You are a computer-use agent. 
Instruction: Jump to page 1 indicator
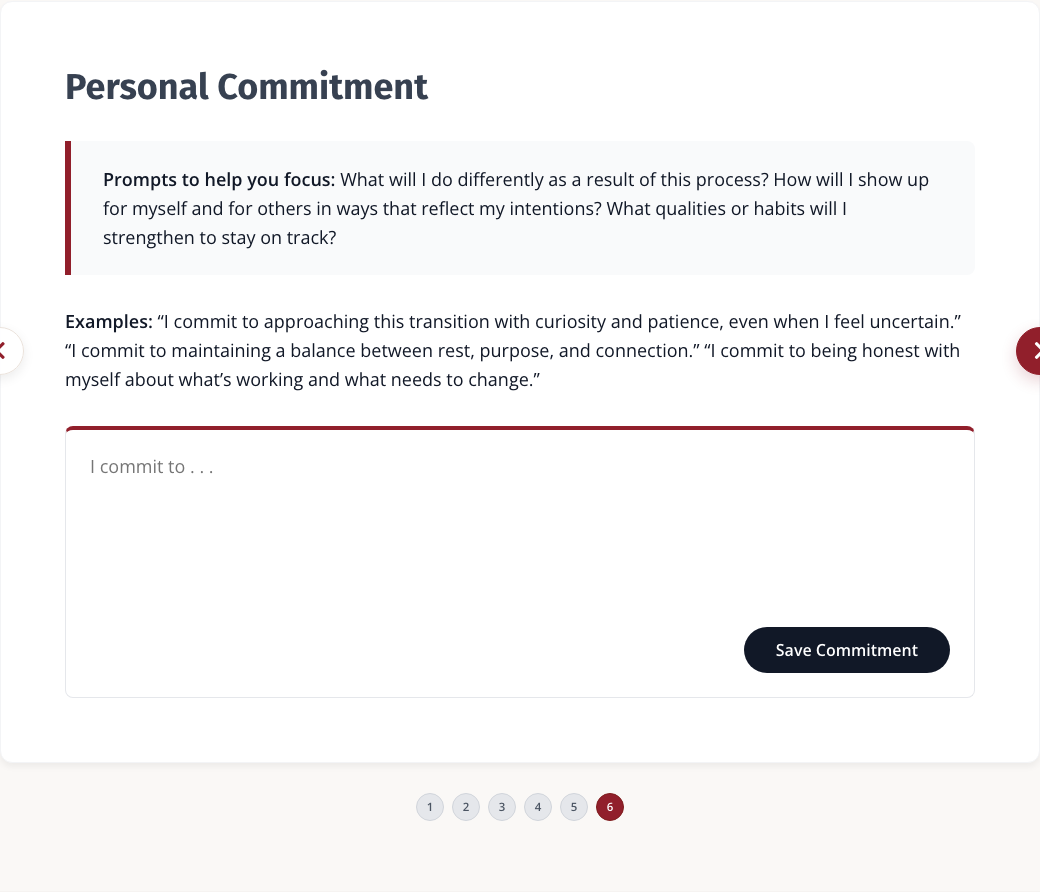(x=430, y=807)
